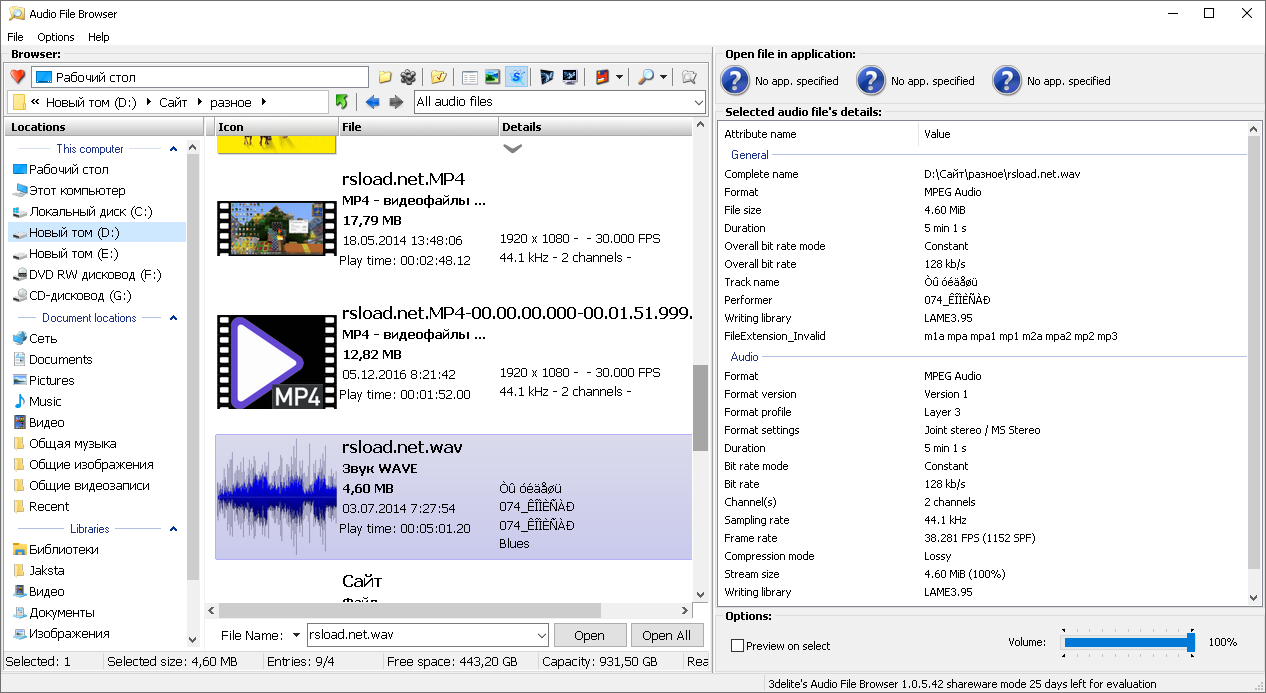Viewport: 1266px width, 693px height.
Task: Collapse the This computer locations section
Action: tap(173, 149)
